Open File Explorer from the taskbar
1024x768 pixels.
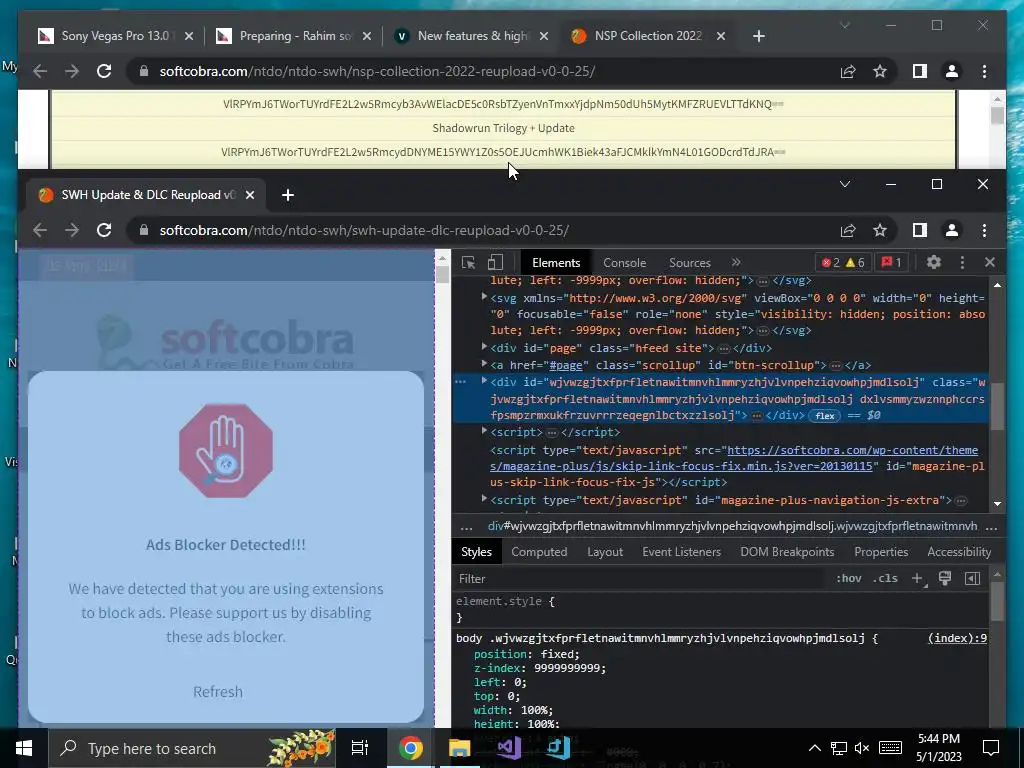[459, 748]
